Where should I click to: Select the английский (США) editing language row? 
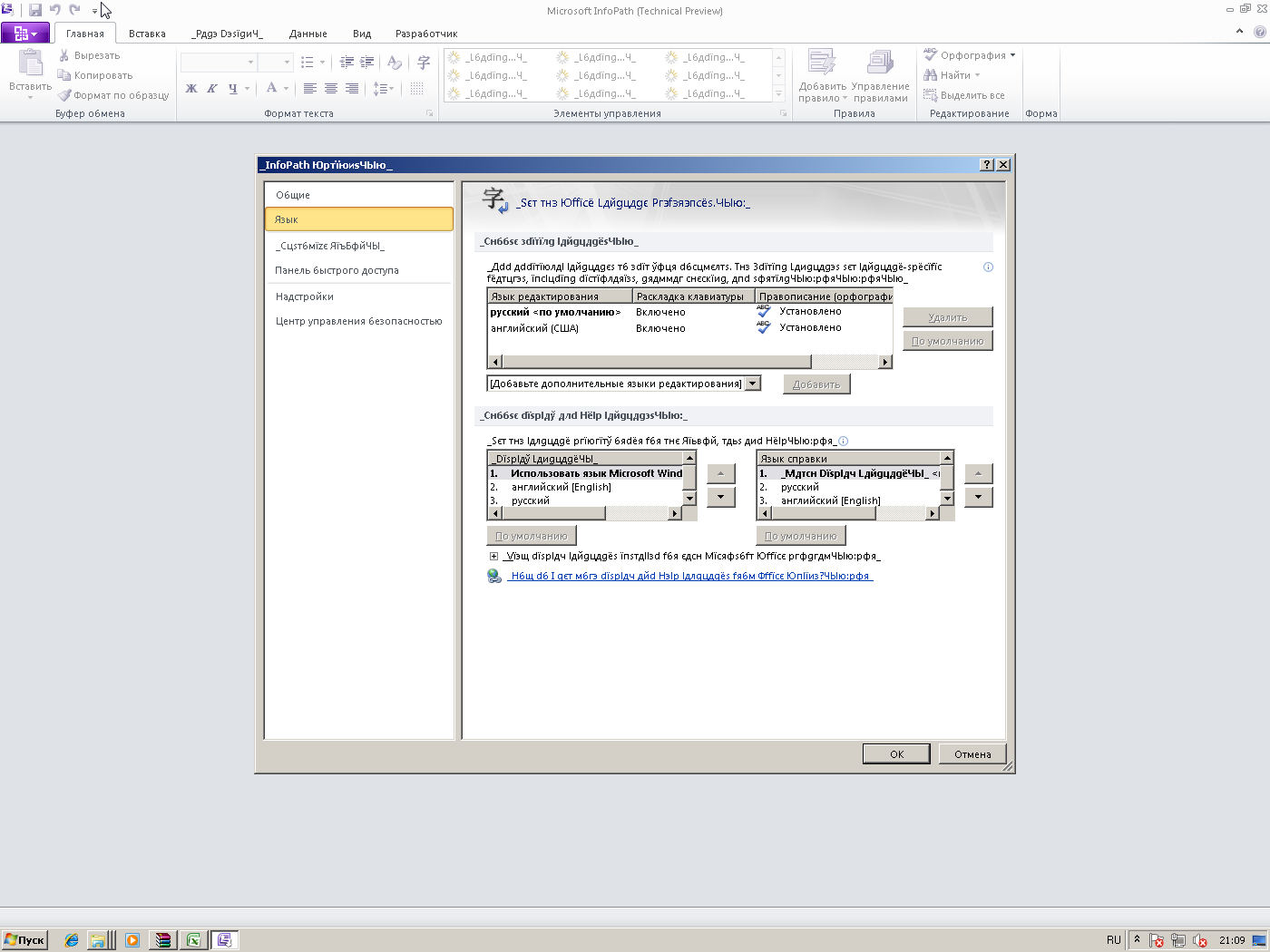pos(689,328)
